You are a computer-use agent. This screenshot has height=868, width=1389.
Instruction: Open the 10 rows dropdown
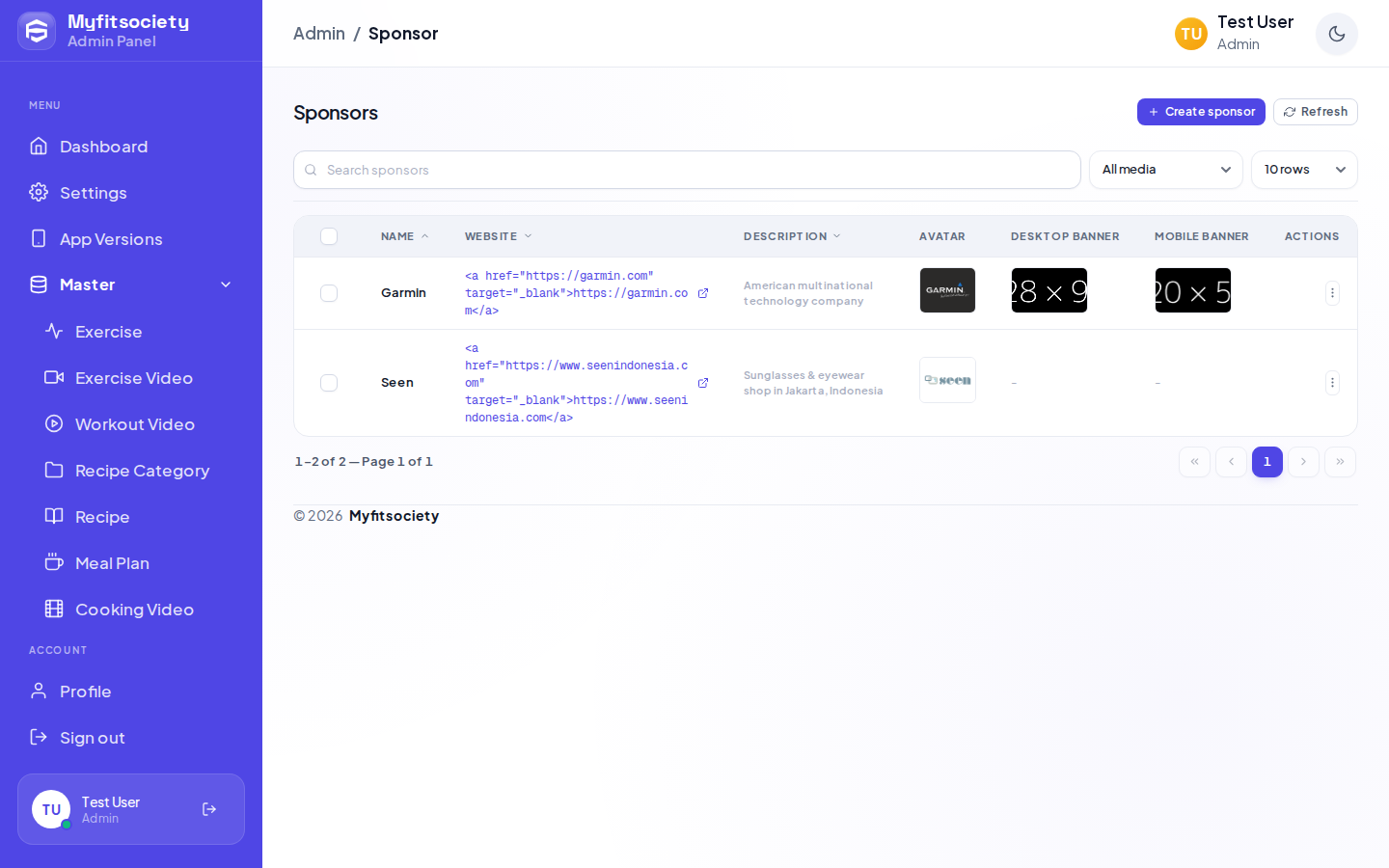click(x=1304, y=170)
